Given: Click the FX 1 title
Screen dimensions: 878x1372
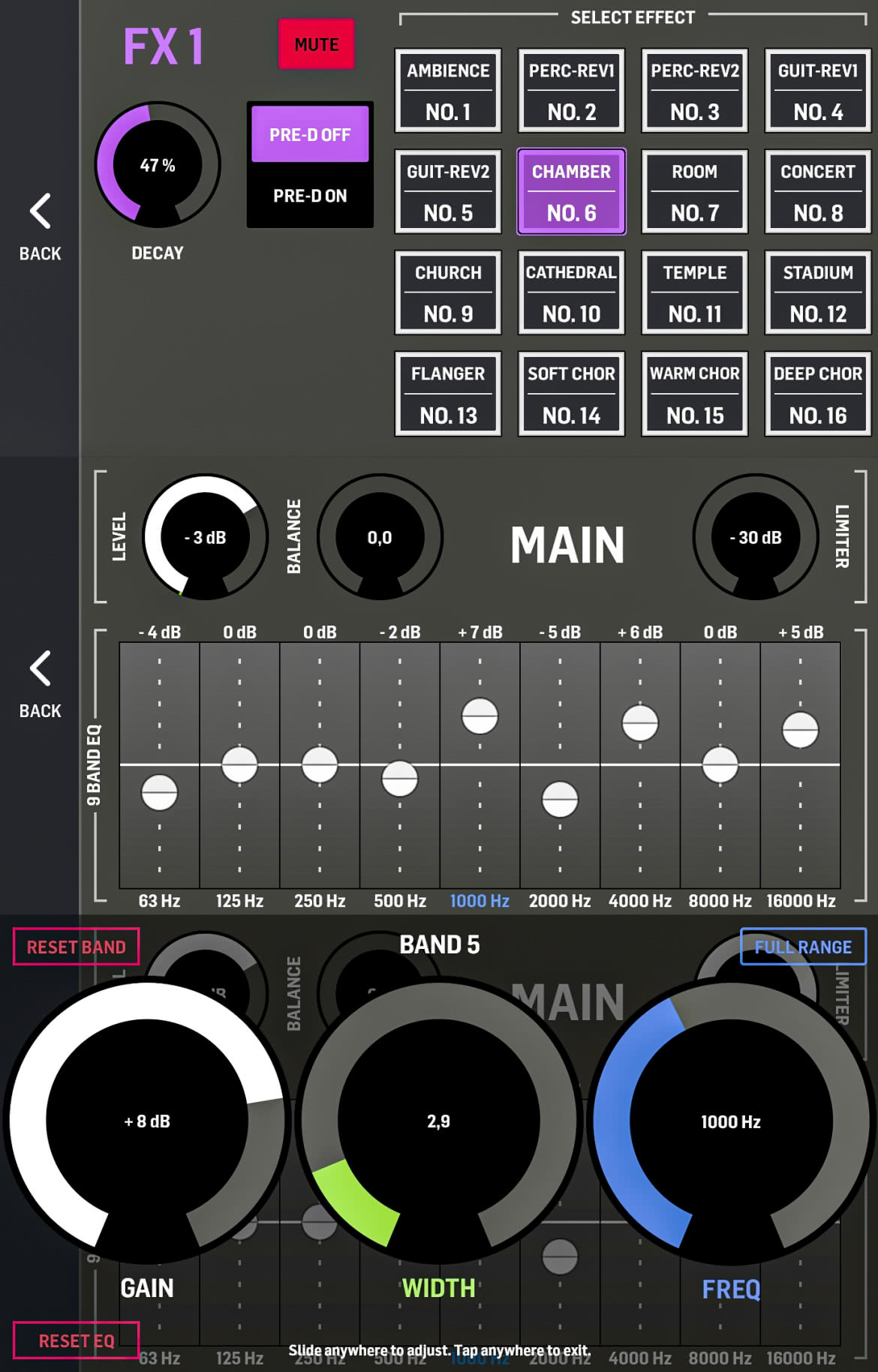Looking at the screenshot, I should click(164, 47).
